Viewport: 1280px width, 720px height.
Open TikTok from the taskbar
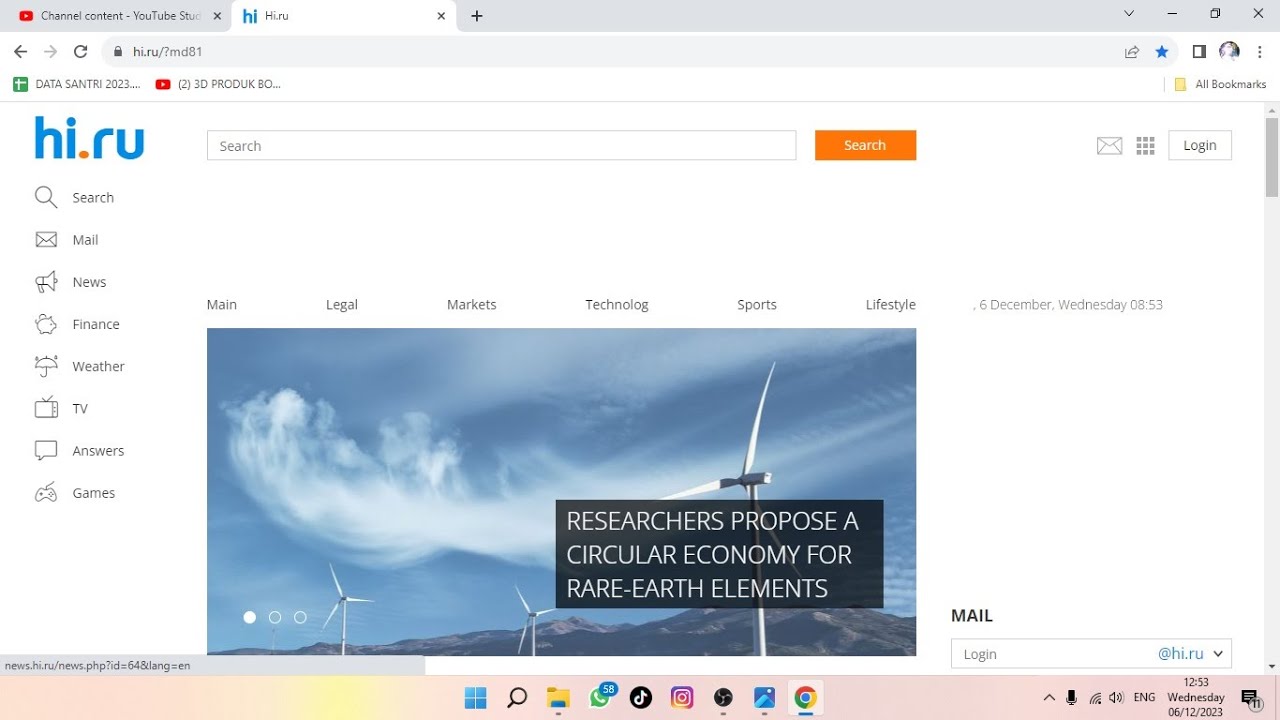(641, 698)
